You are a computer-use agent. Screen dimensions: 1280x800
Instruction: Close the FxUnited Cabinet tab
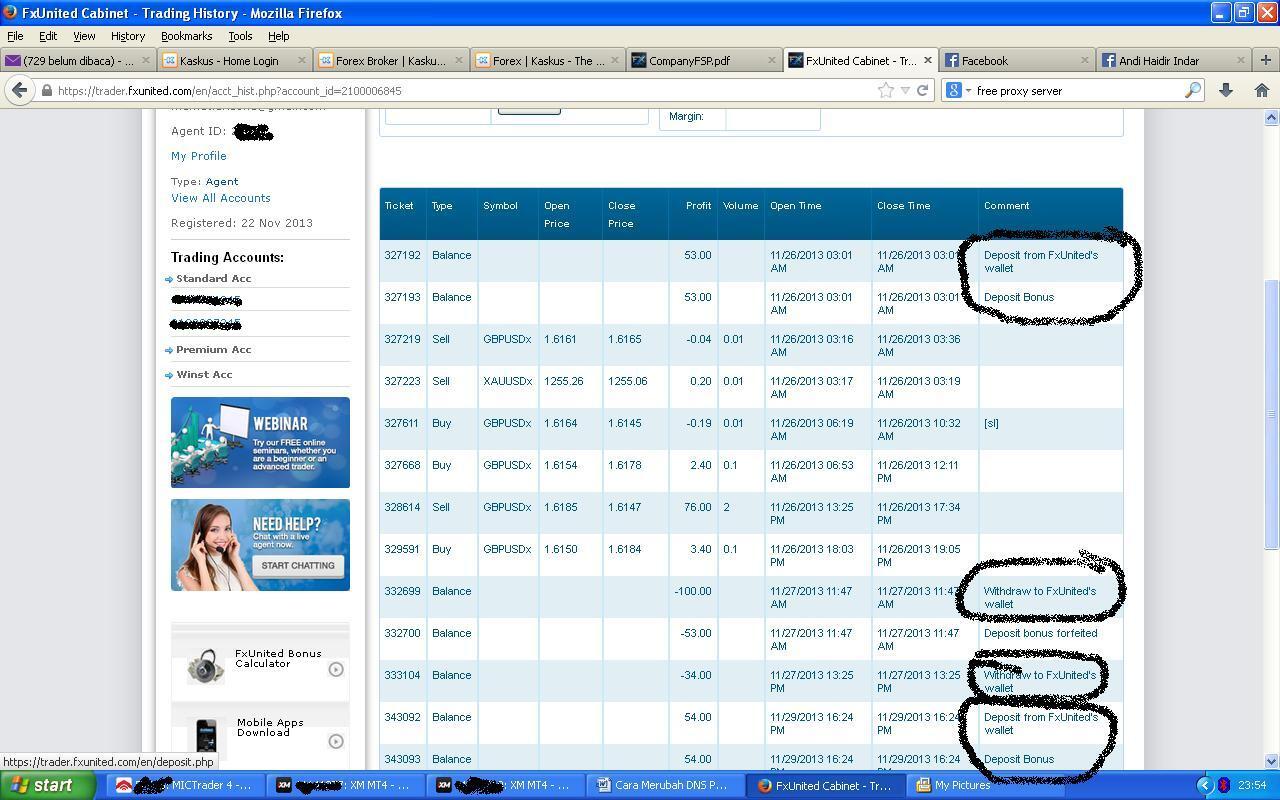point(927,60)
